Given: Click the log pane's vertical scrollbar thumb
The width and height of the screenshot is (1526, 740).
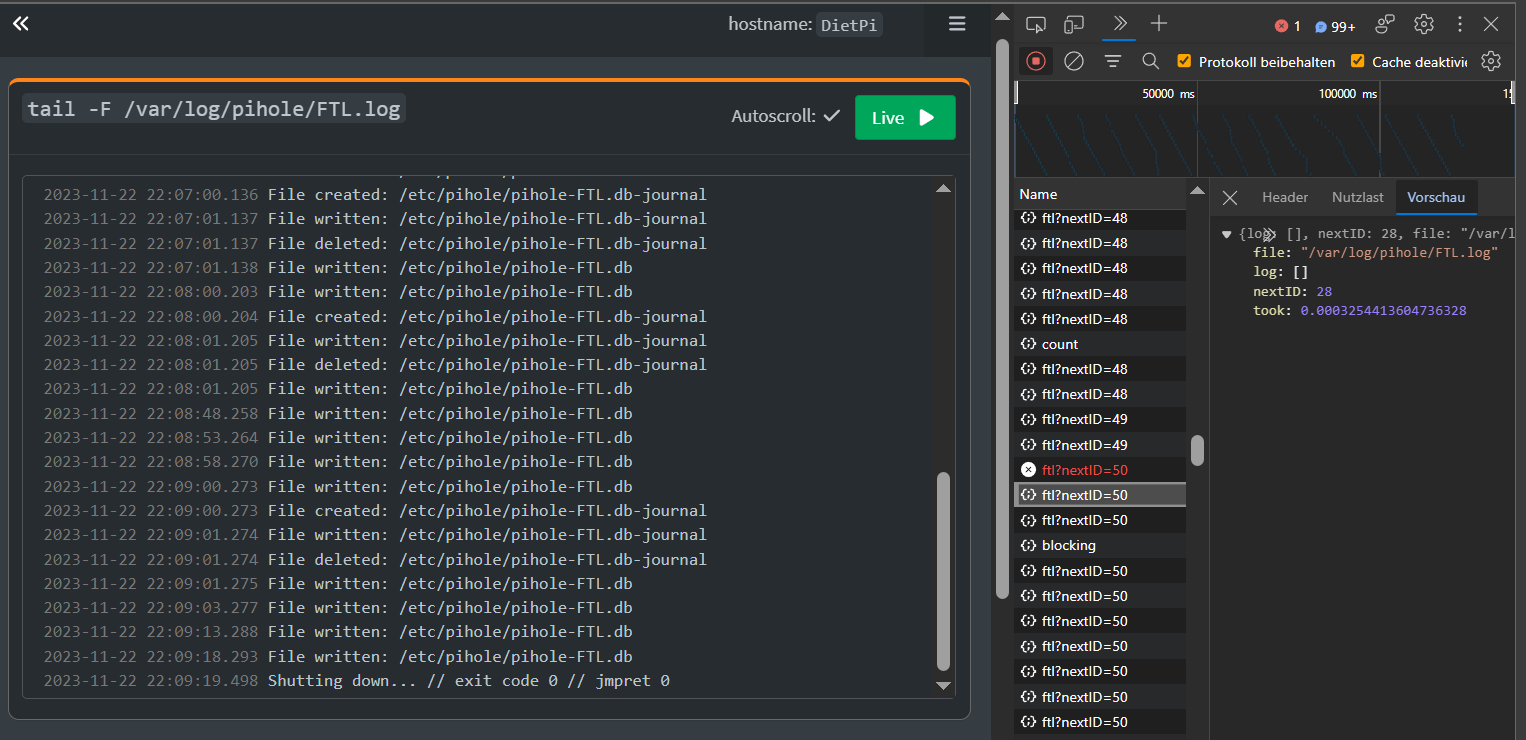Looking at the screenshot, I should [943, 571].
